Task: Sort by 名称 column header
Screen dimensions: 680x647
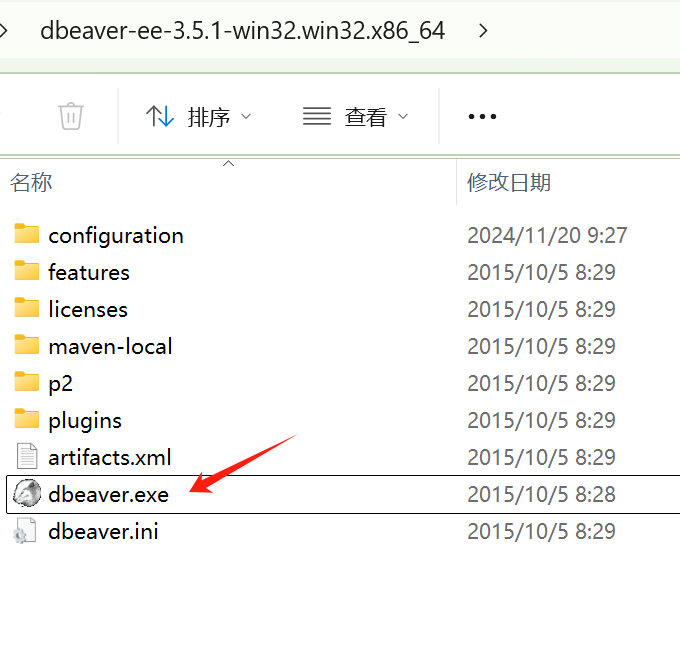Action: (x=31, y=182)
